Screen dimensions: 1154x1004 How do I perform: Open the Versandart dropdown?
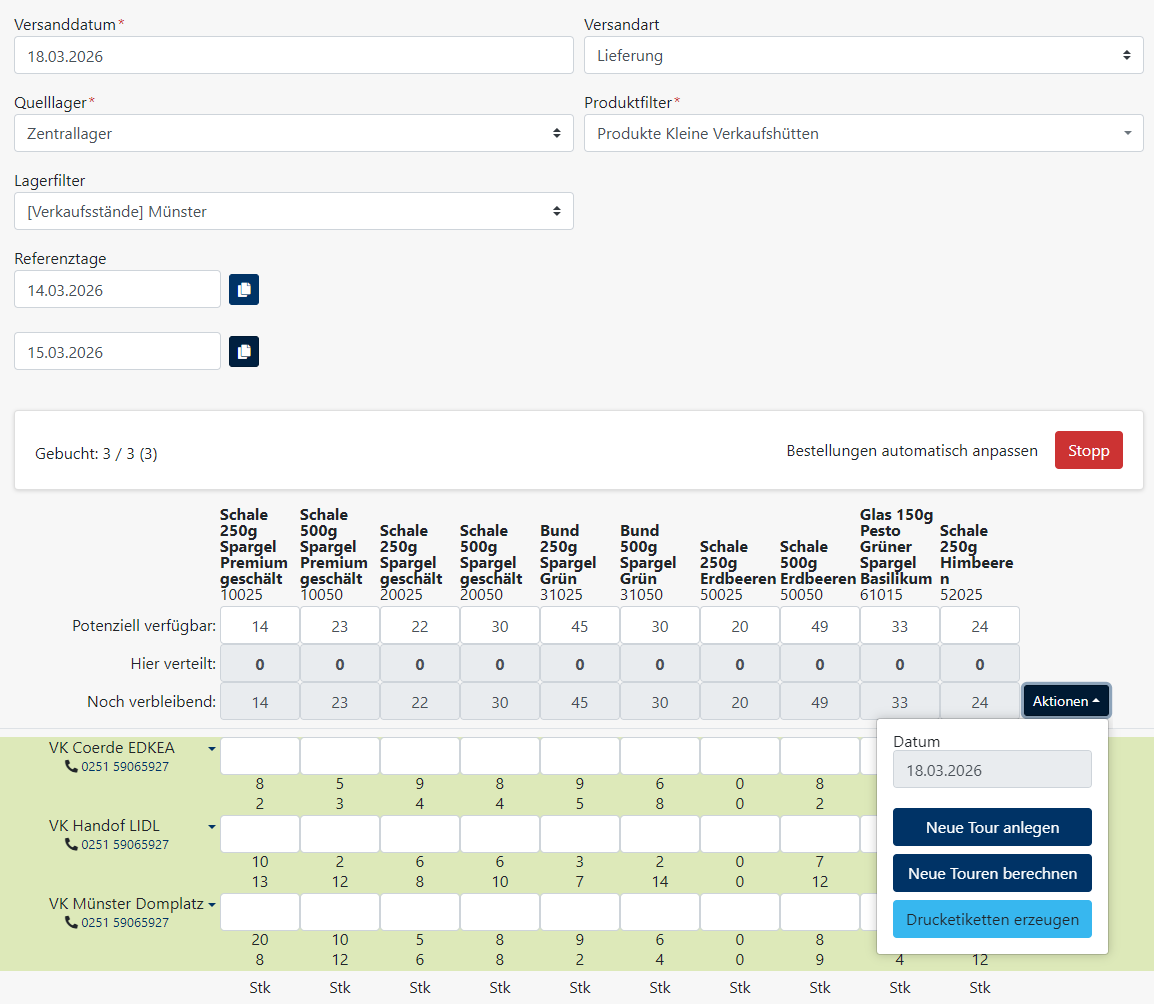click(863, 56)
